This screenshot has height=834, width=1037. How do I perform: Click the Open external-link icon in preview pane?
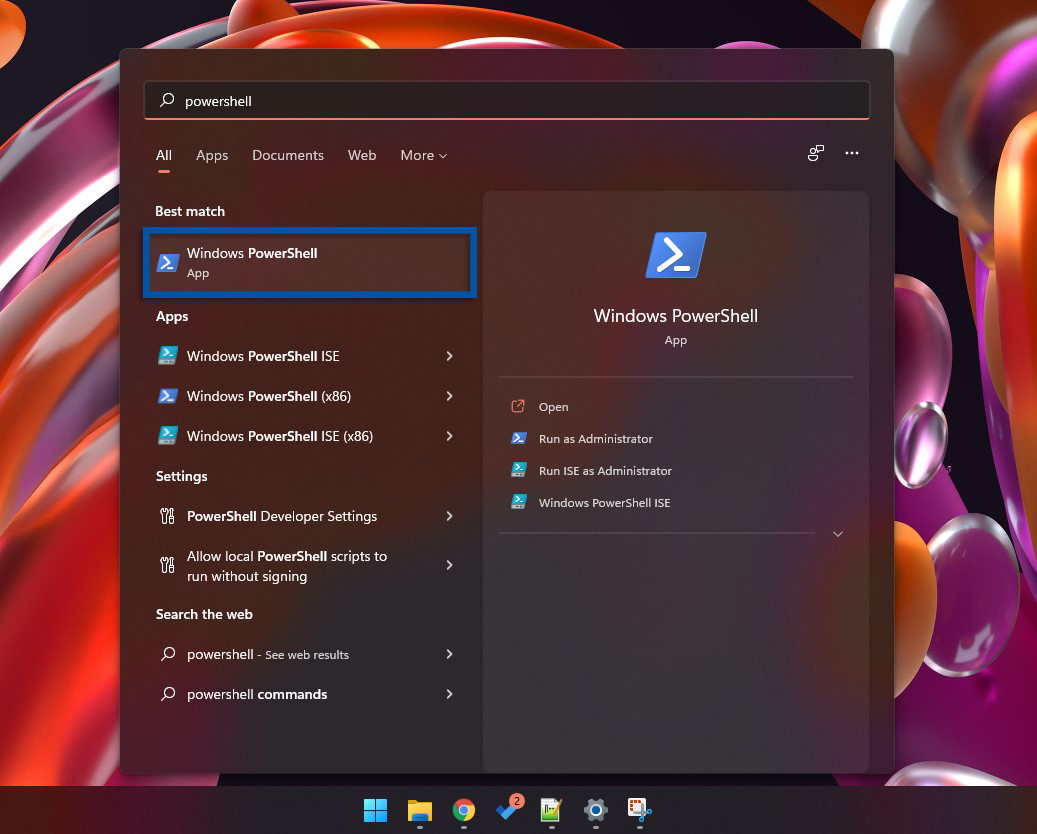coord(517,406)
